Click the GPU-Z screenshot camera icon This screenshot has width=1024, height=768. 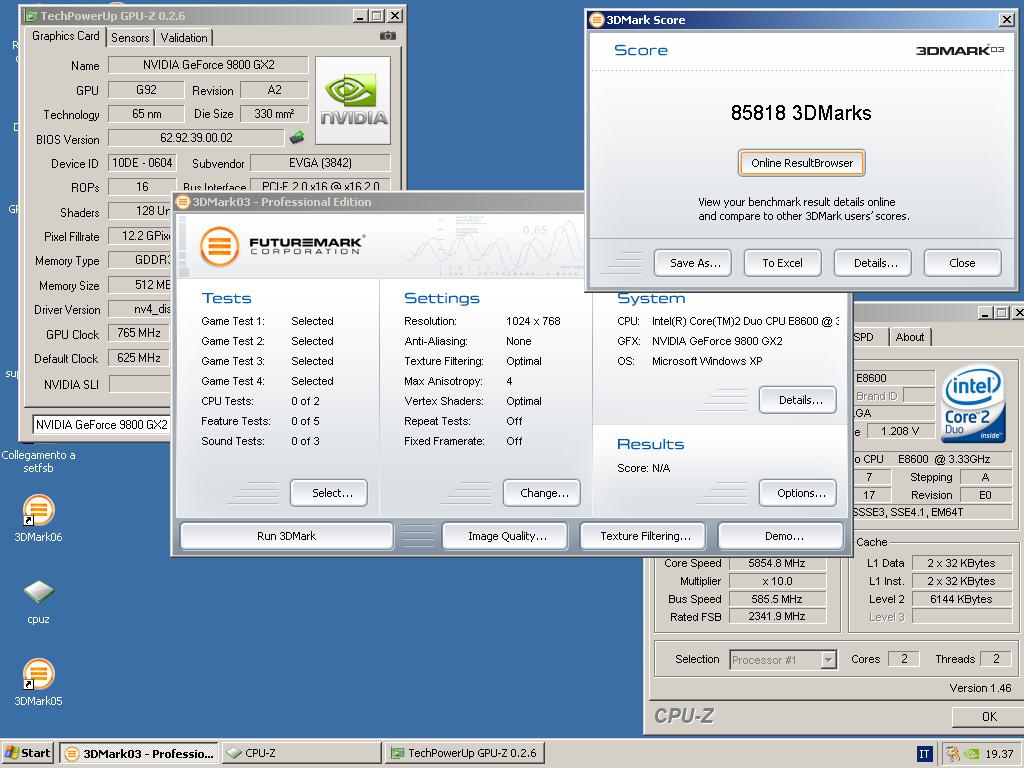(388, 36)
